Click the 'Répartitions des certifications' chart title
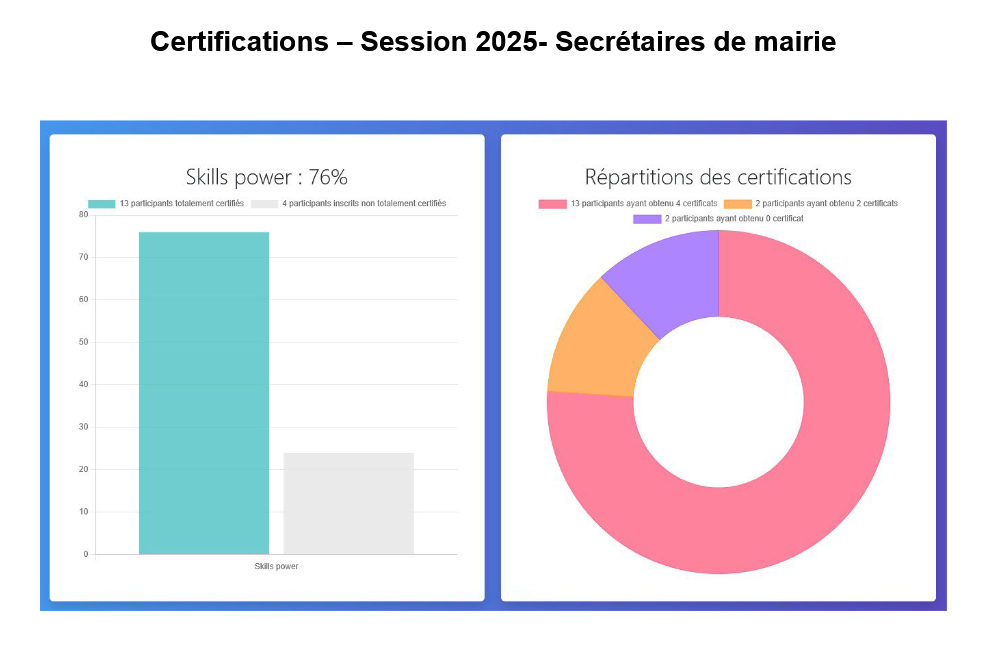998x663 pixels. click(718, 178)
